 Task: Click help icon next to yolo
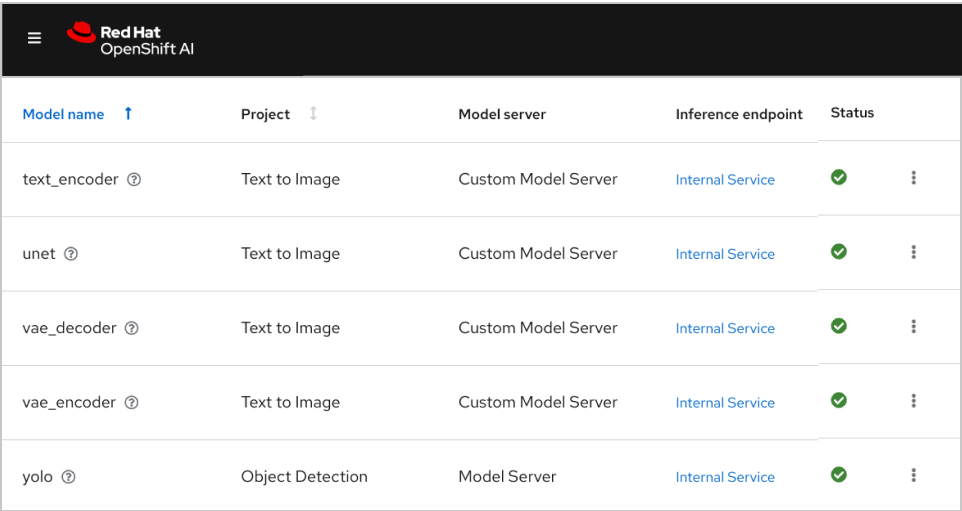[x=68, y=477]
